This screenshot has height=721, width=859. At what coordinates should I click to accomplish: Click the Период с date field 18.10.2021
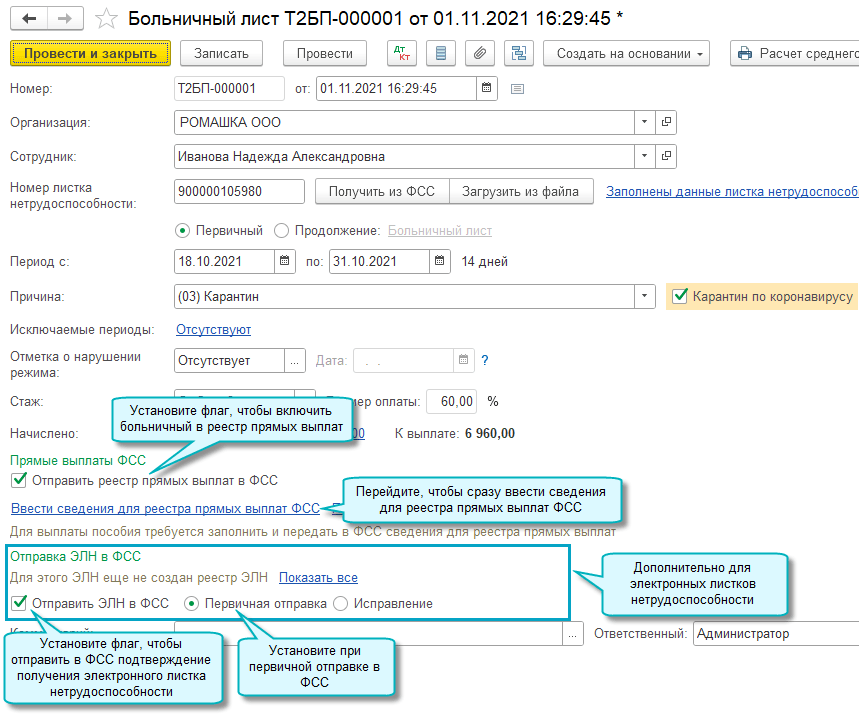coord(225,261)
